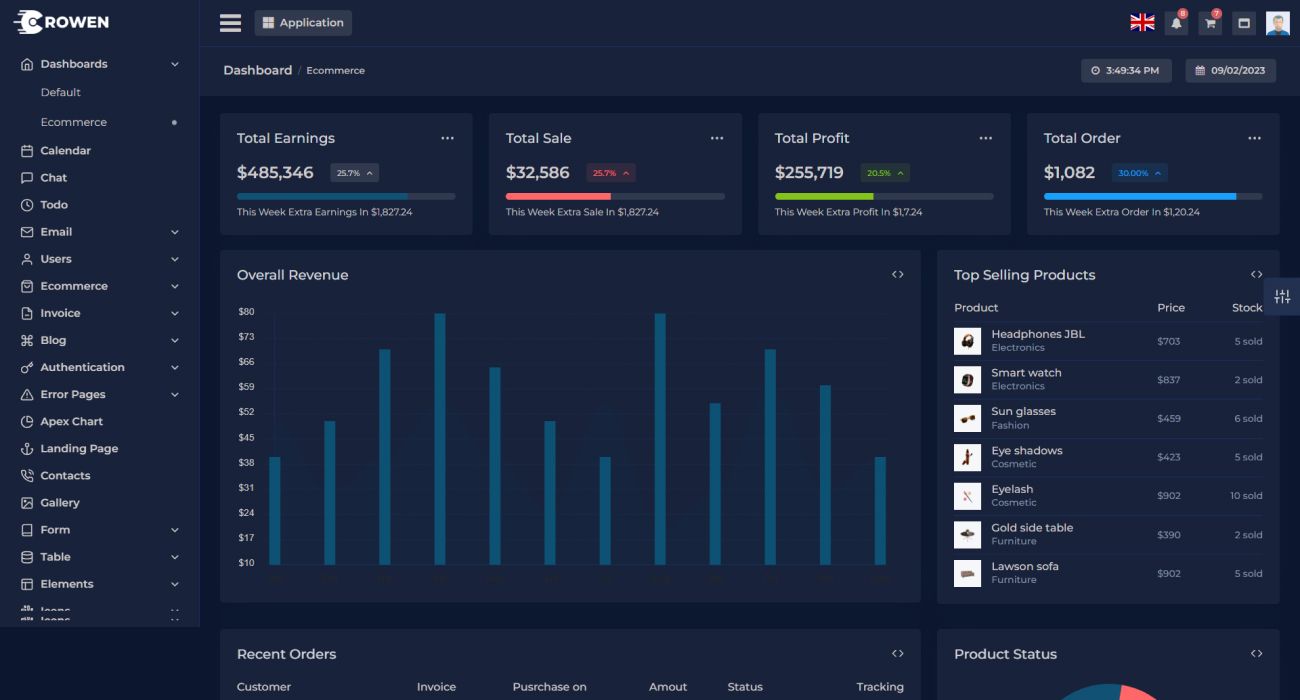Click the Calendar icon in sidebar
The height and width of the screenshot is (700, 1300).
pos(27,151)
